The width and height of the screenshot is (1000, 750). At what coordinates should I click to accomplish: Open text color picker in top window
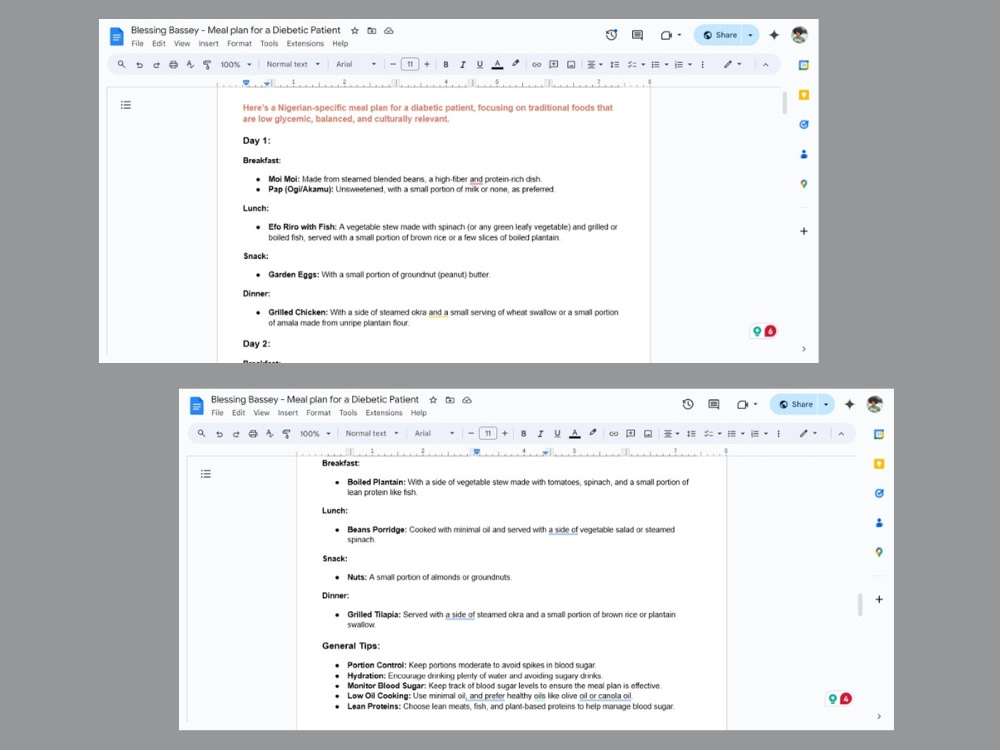(497, 64)
